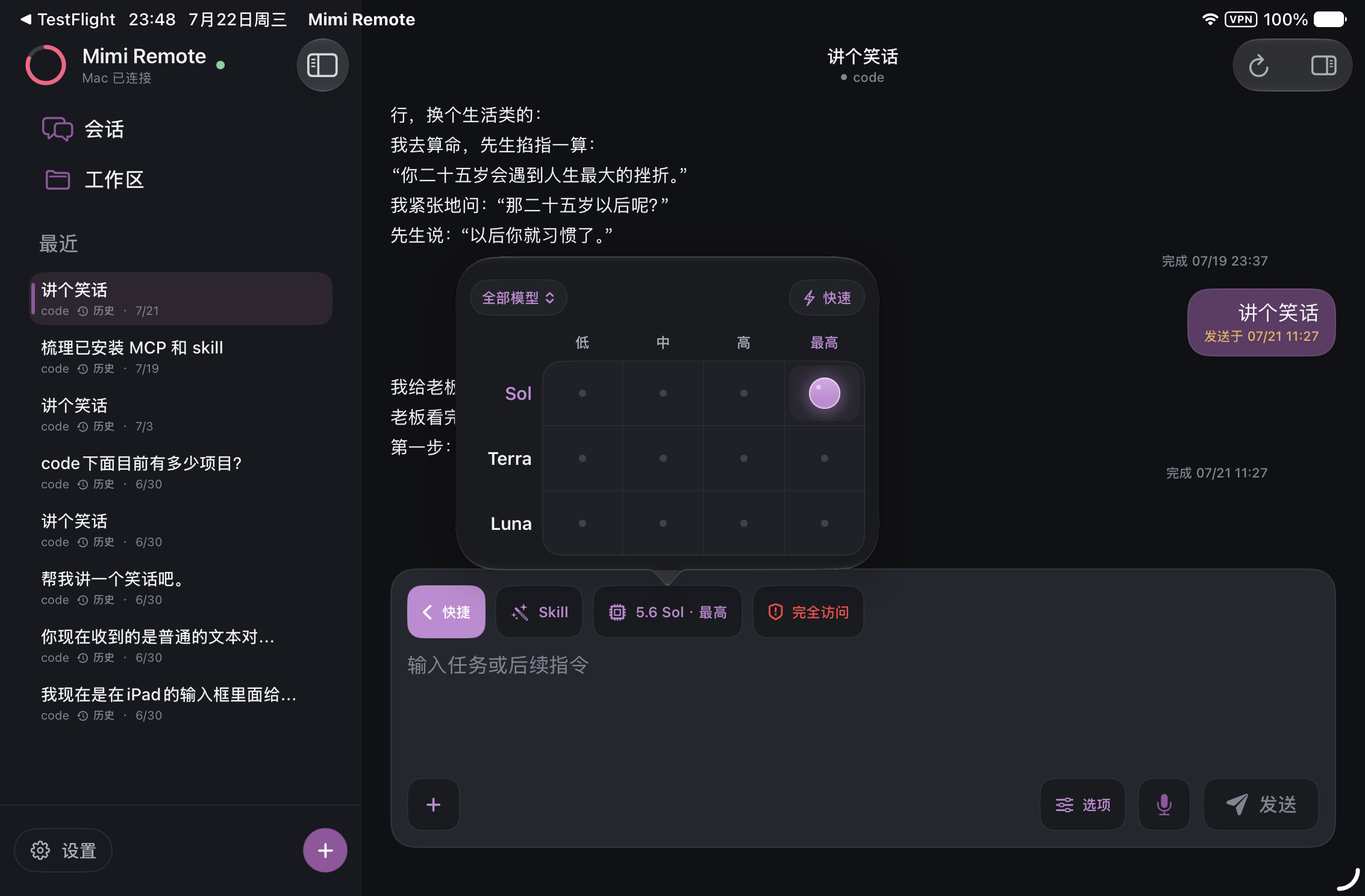The width and height of the screenshot is (1365, 896).
Task: Select Luna at 高 effort
Action: [x=744, y=523]
